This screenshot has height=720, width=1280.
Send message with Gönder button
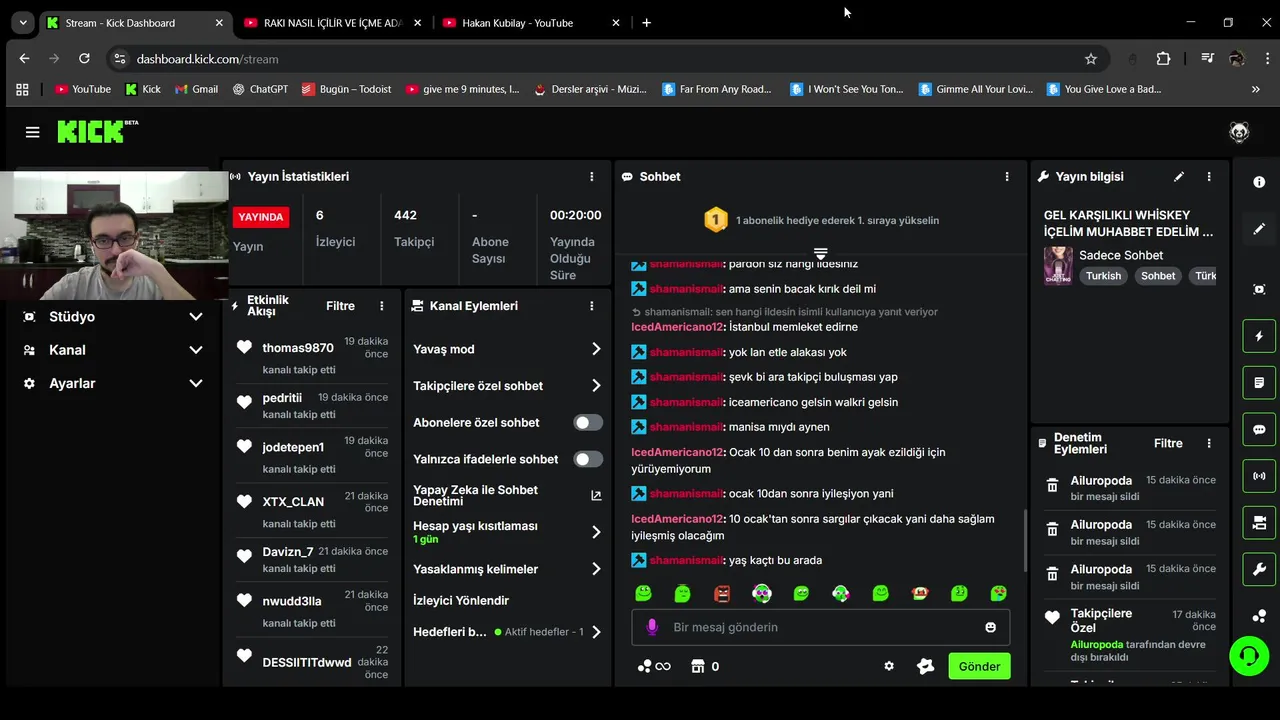tap(979, 666)
